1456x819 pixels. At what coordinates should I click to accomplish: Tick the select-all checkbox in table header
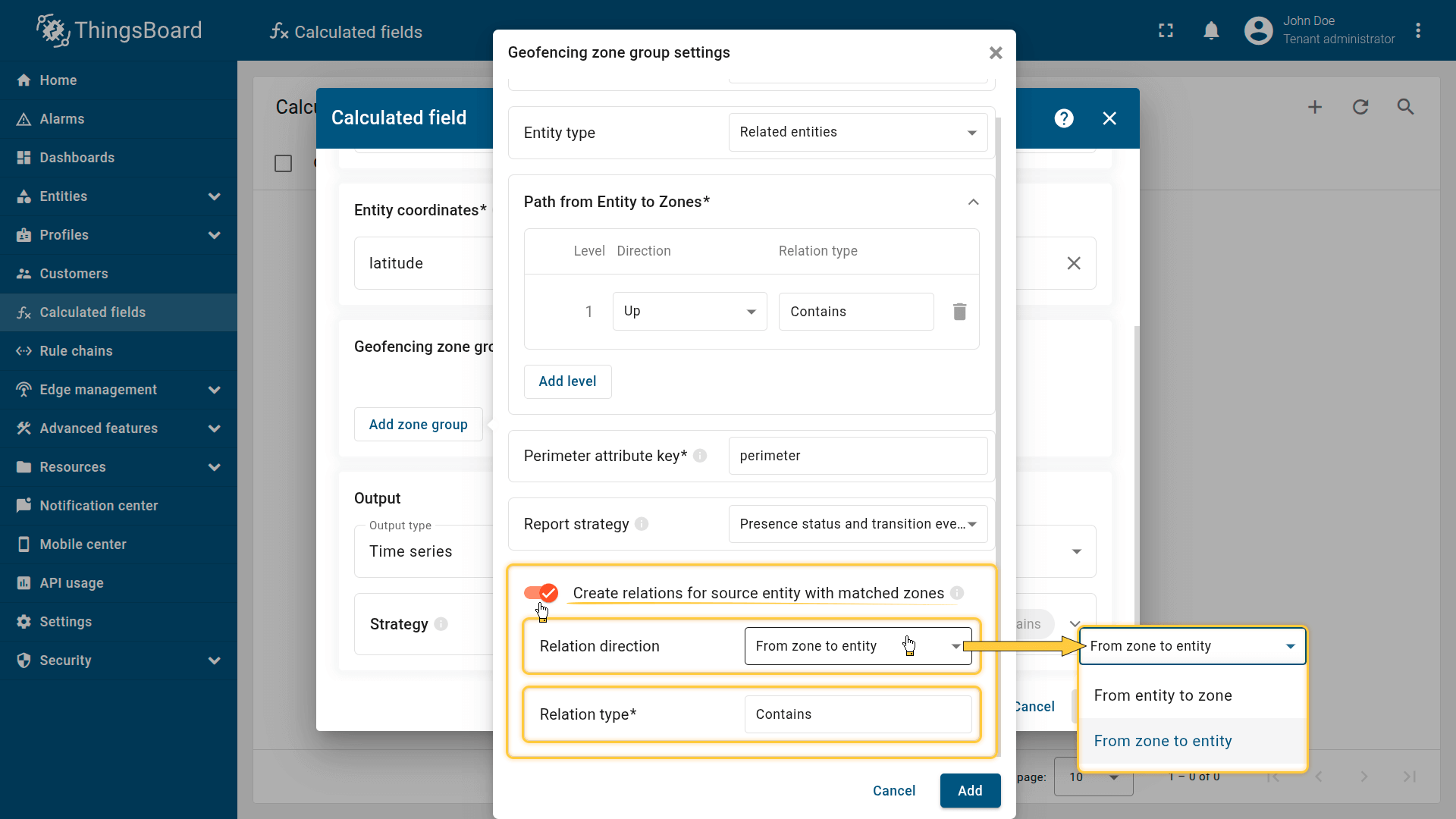click(x=283, y=163)
